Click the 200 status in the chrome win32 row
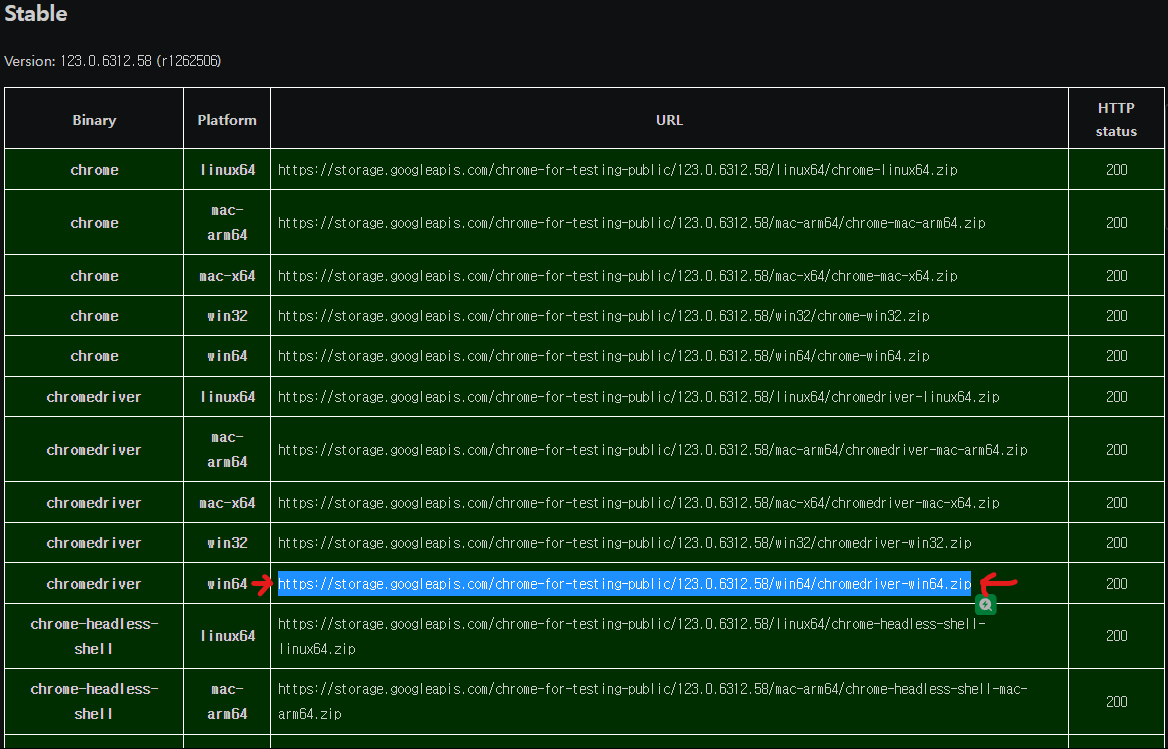1168x749 pixels. [x=1117, y=316]
